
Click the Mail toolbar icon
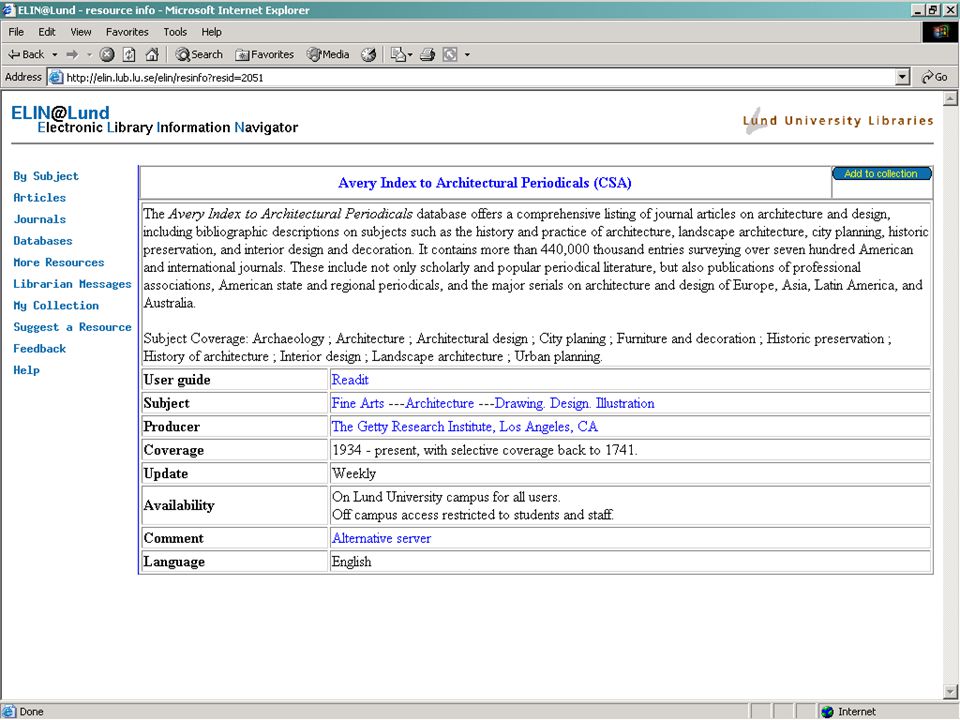tap(398, 54)
